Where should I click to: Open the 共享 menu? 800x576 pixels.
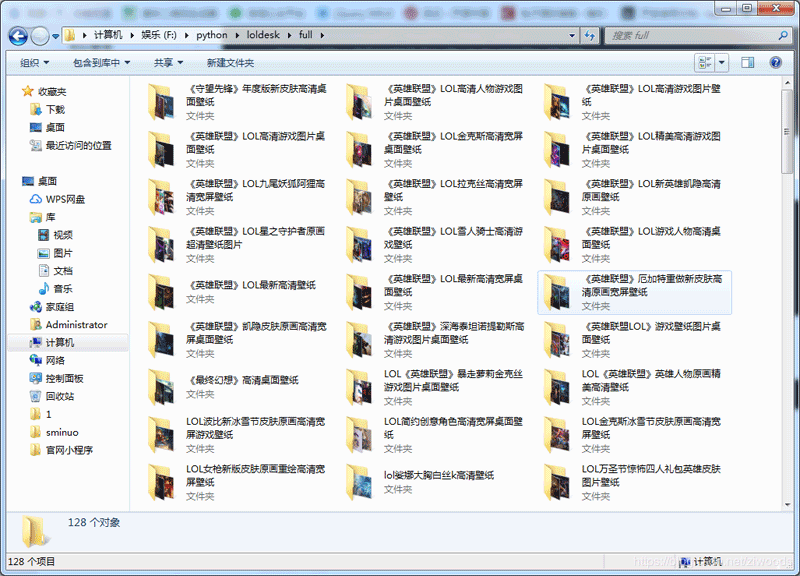[x=168, y=63]
